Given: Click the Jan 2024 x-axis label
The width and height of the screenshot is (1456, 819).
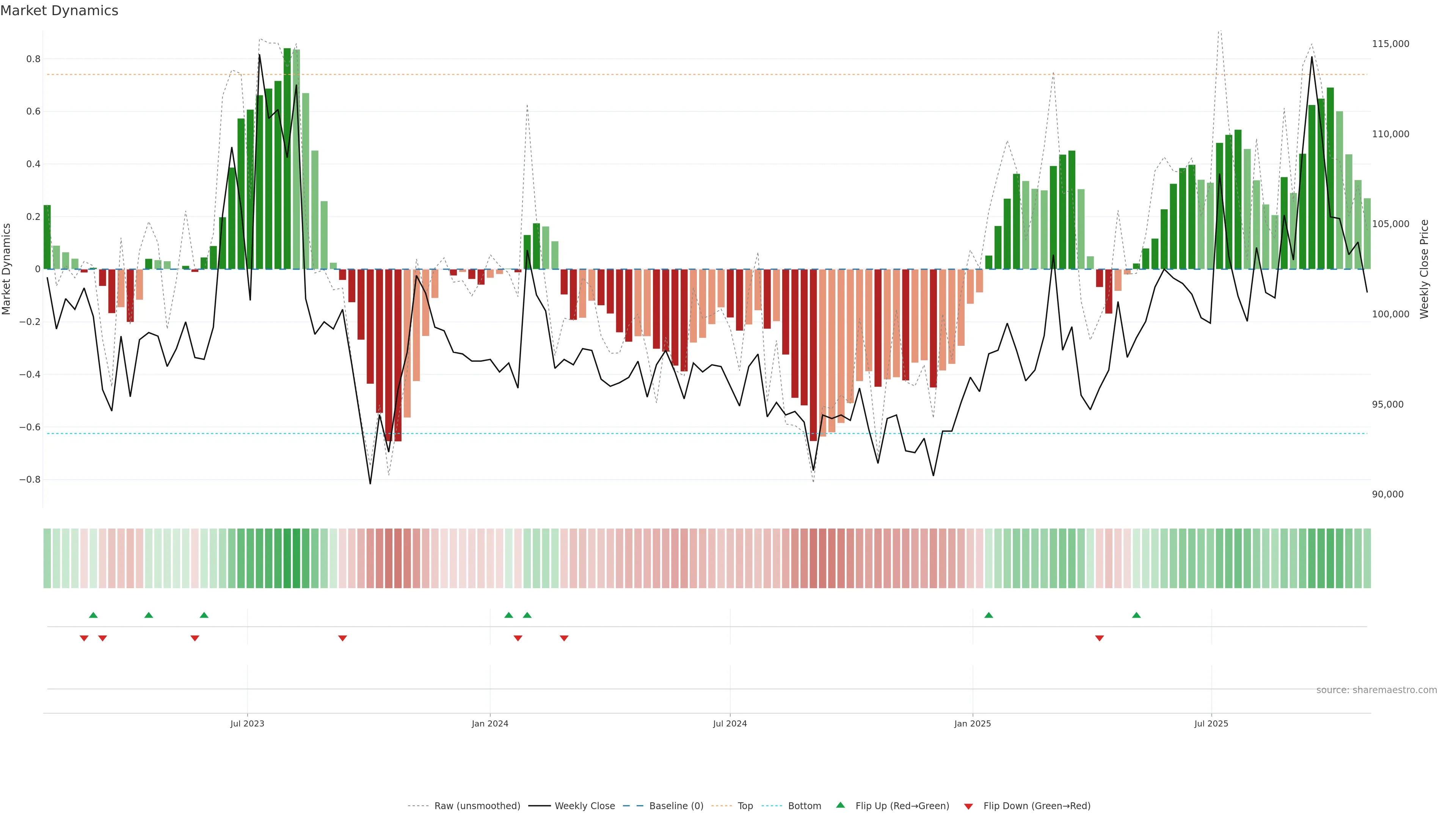Looking at the screenshot, I should pyautogui.click(x=490, y=723).
